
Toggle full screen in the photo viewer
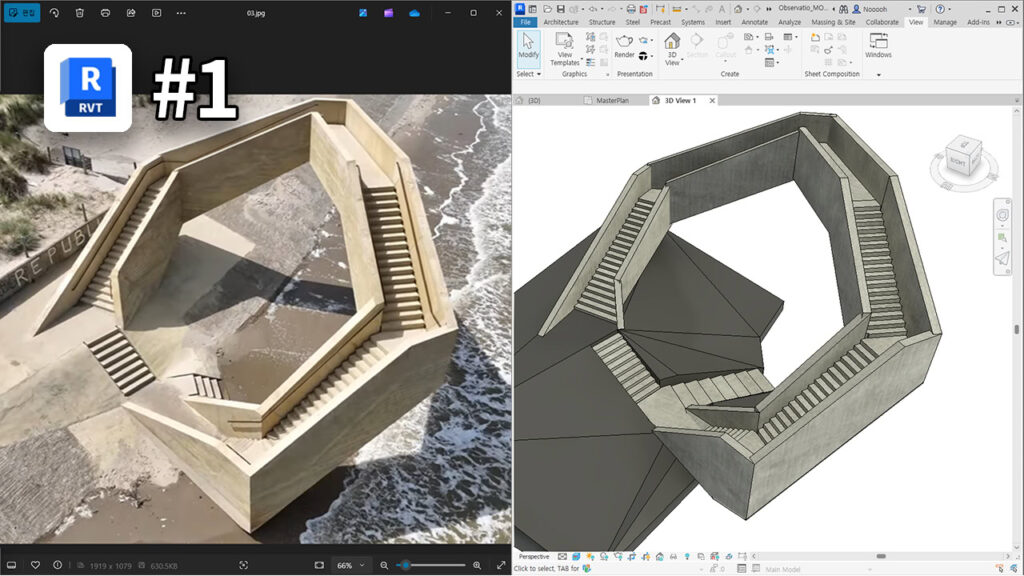point(501,565)
